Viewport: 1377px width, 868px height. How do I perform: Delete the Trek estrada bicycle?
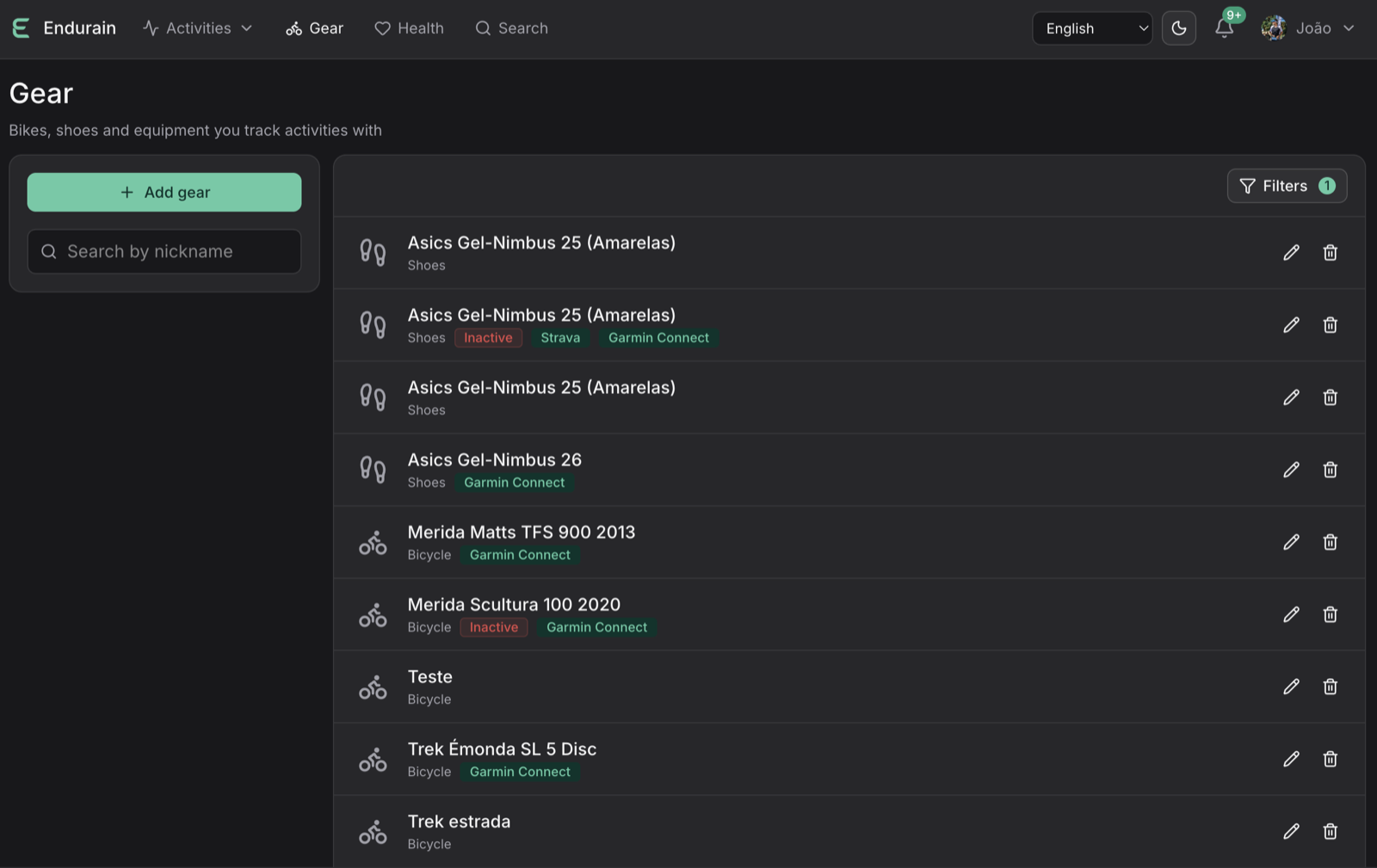(1330, 831)
